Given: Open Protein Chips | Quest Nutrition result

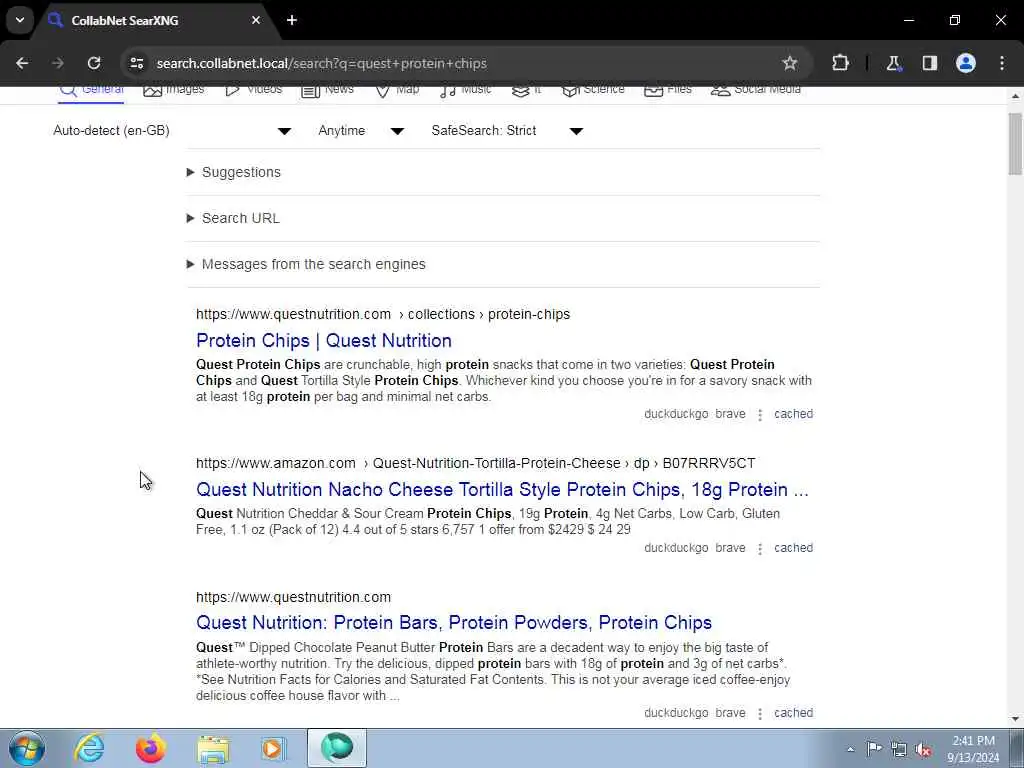Looking at the screenshot, I should click(324, 340).
